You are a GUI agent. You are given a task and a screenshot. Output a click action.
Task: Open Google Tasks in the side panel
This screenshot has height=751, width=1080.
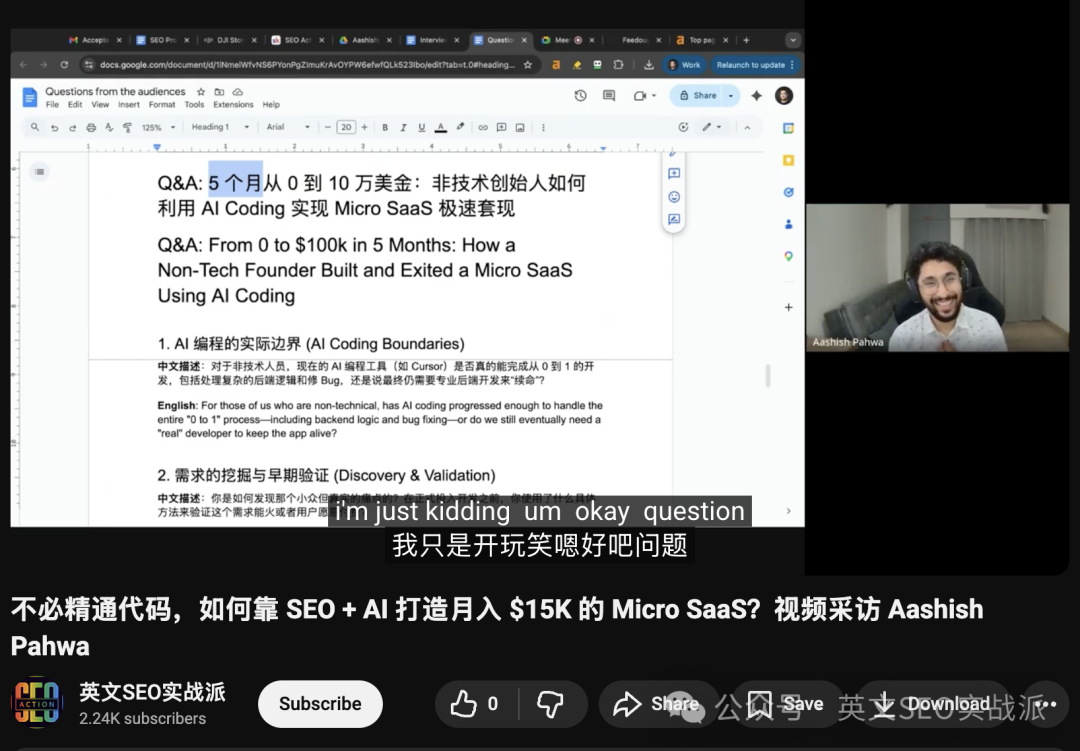point(789,192)
